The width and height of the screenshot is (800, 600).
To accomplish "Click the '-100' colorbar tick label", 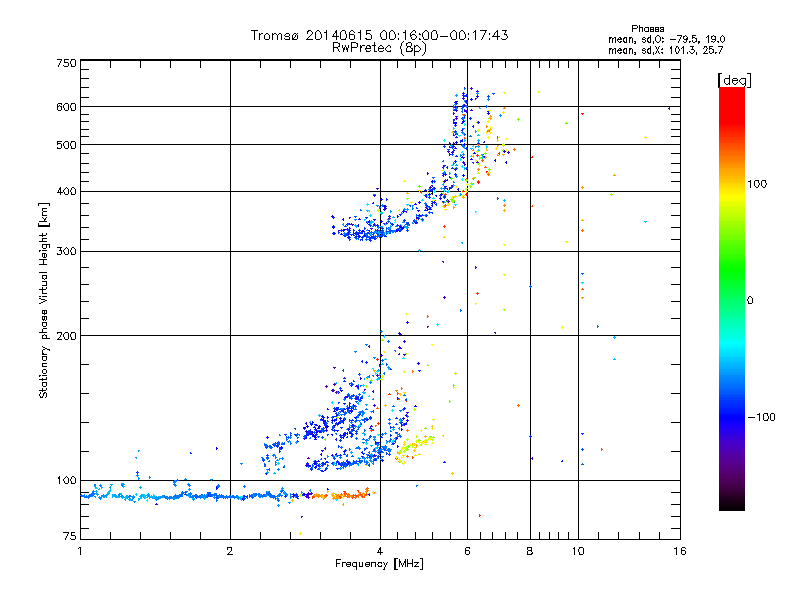I will pyautogui.click(x=762, y=417).
